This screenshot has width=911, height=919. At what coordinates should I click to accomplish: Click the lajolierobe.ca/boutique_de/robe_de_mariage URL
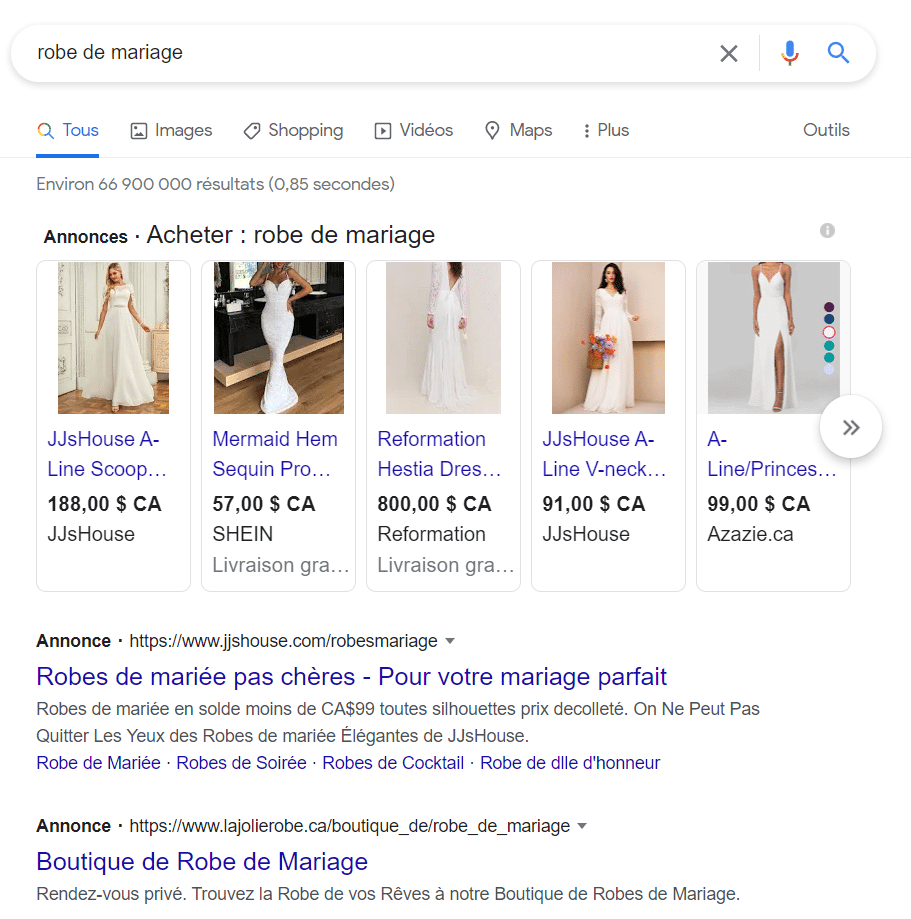click(349, 826)
